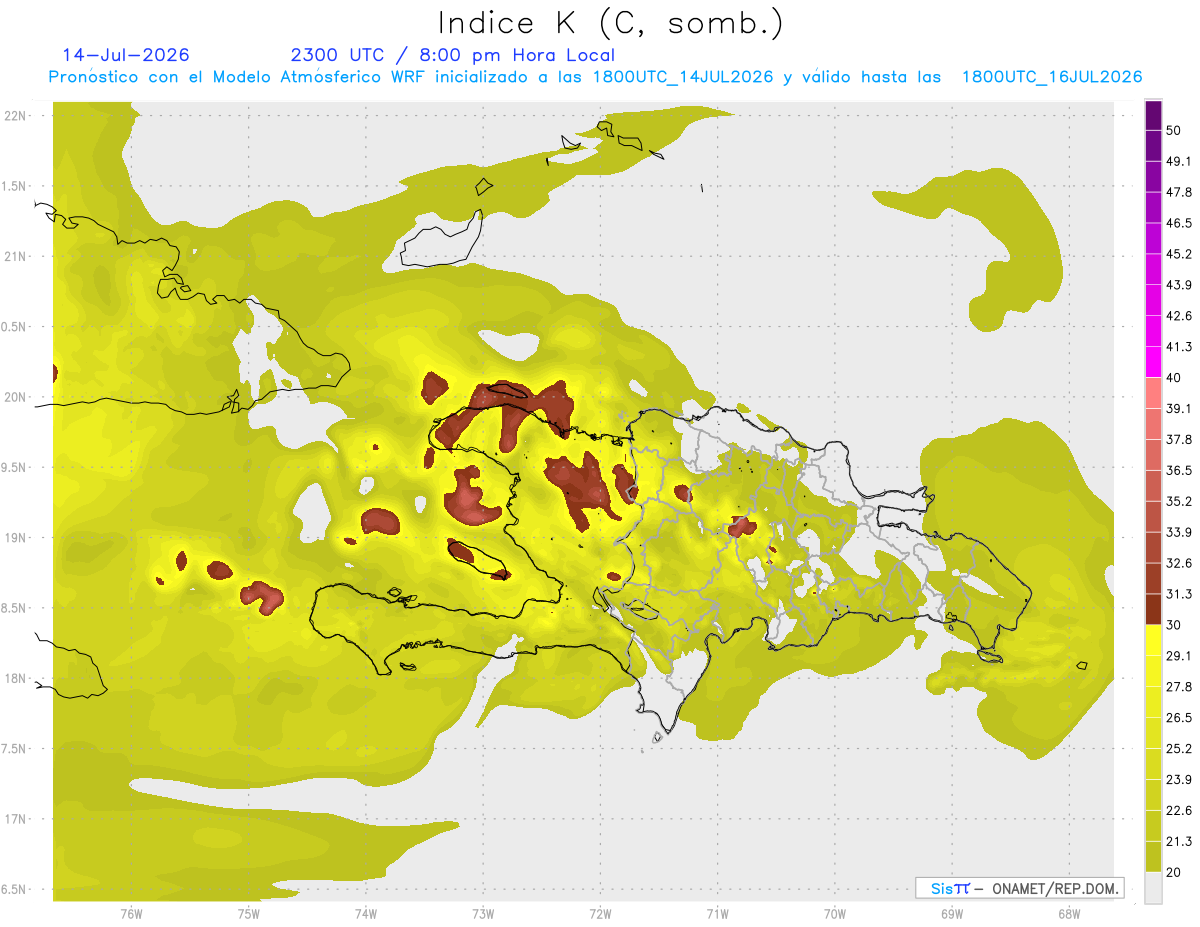The width and height of the screenshot is (1200, 927).
Task: Select '2300 UTC / 8:00 pm Hora Local' text
Action: (x=452, y=55)
